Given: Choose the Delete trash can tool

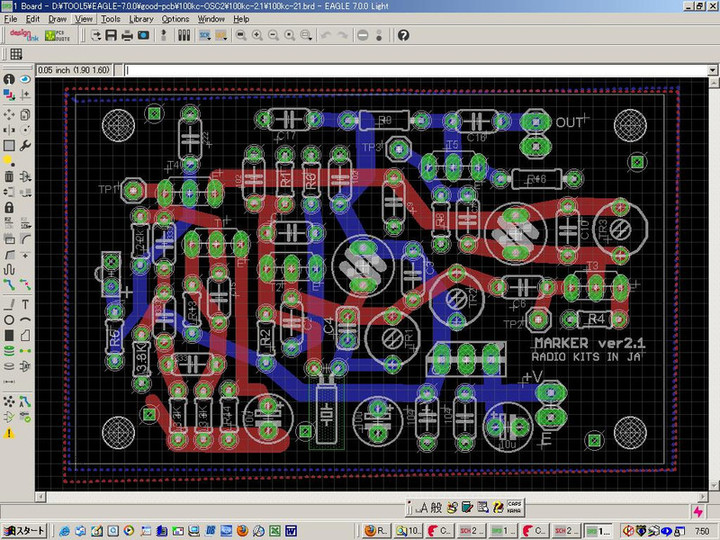Looking at the screenshot, I should (x=9, y=177).
